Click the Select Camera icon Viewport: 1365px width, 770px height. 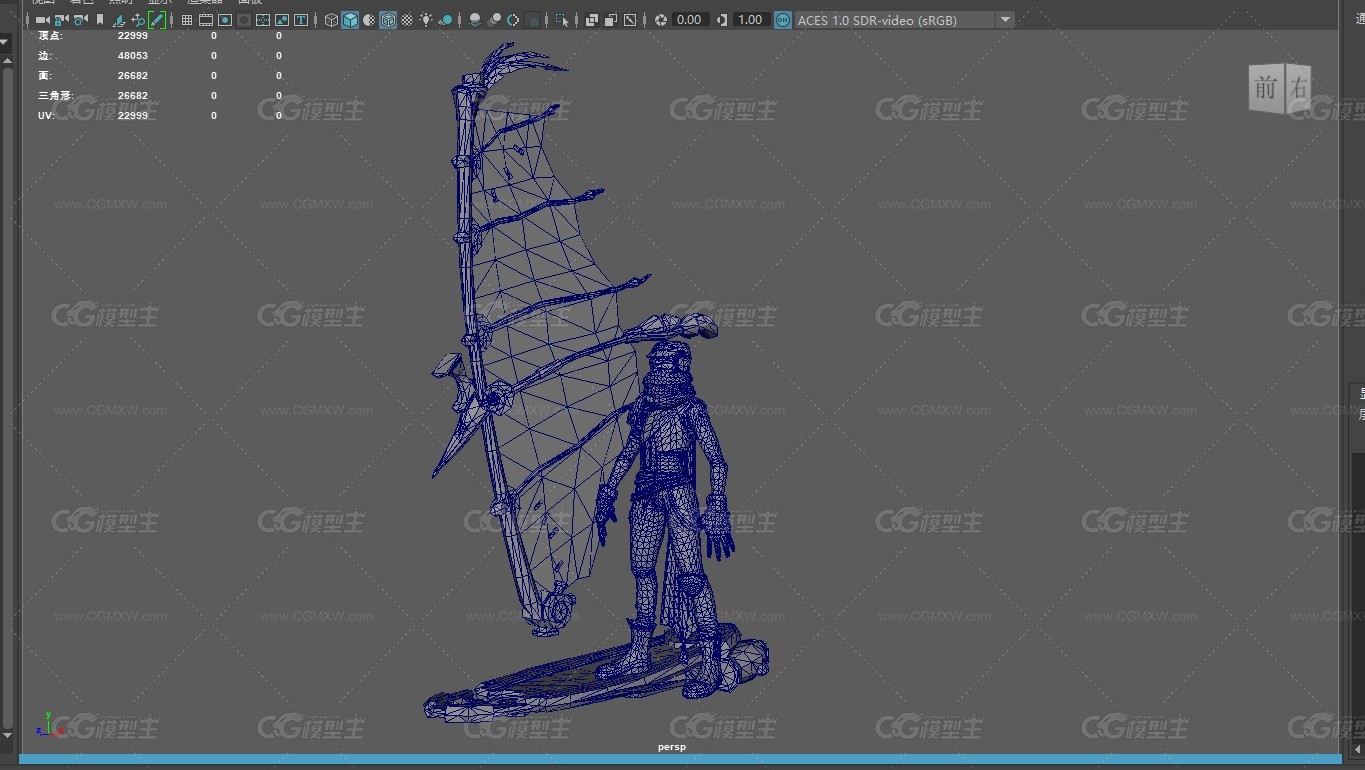[x=42, y=20]
